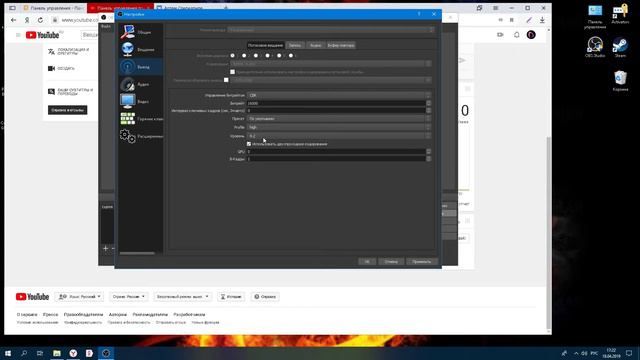Open Yandex browser from taskbar
Image resolution: width=640 pixels, height=360 pixels.
tap(73, 353)
